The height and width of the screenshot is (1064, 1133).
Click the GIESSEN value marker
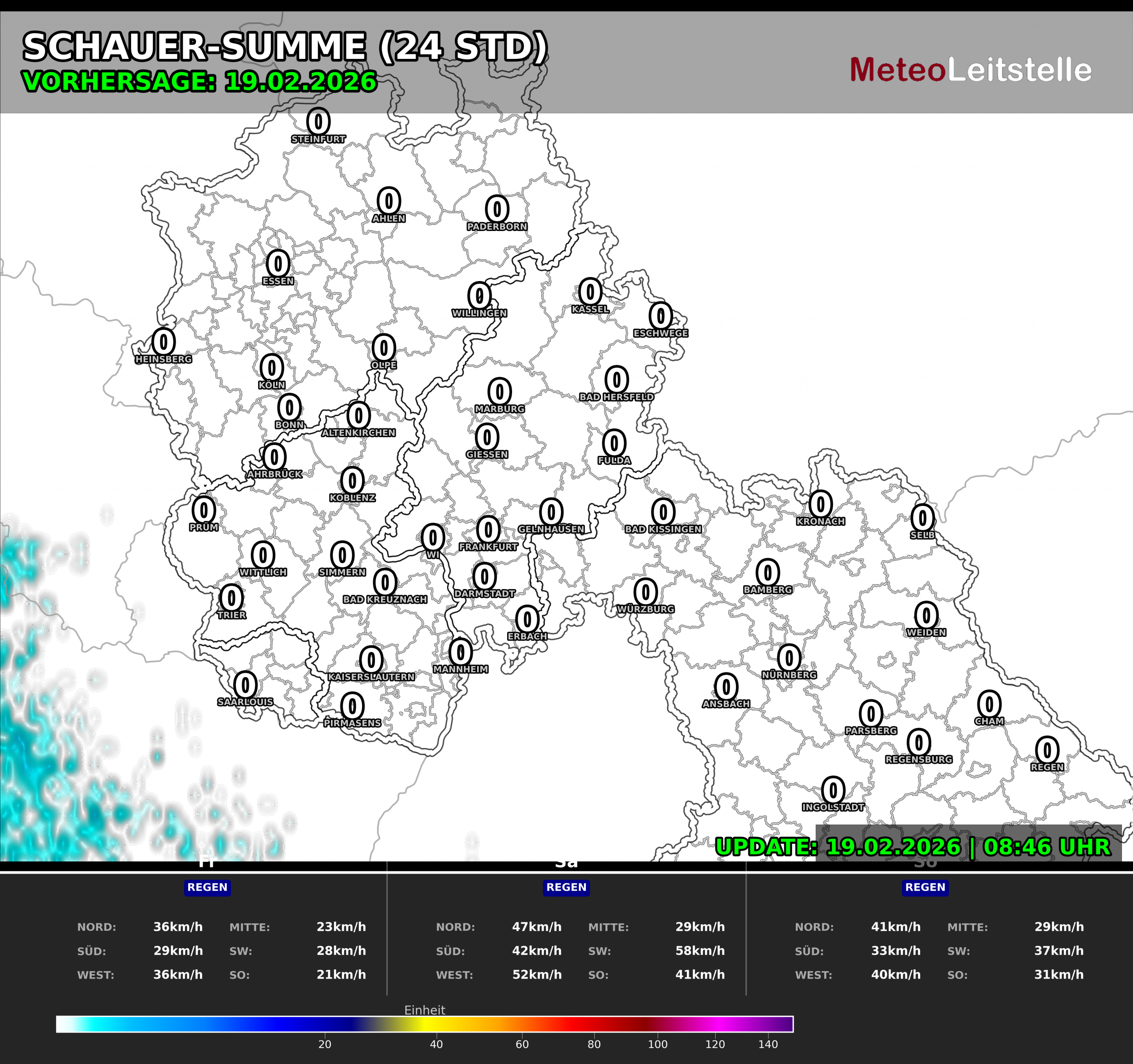487,437
